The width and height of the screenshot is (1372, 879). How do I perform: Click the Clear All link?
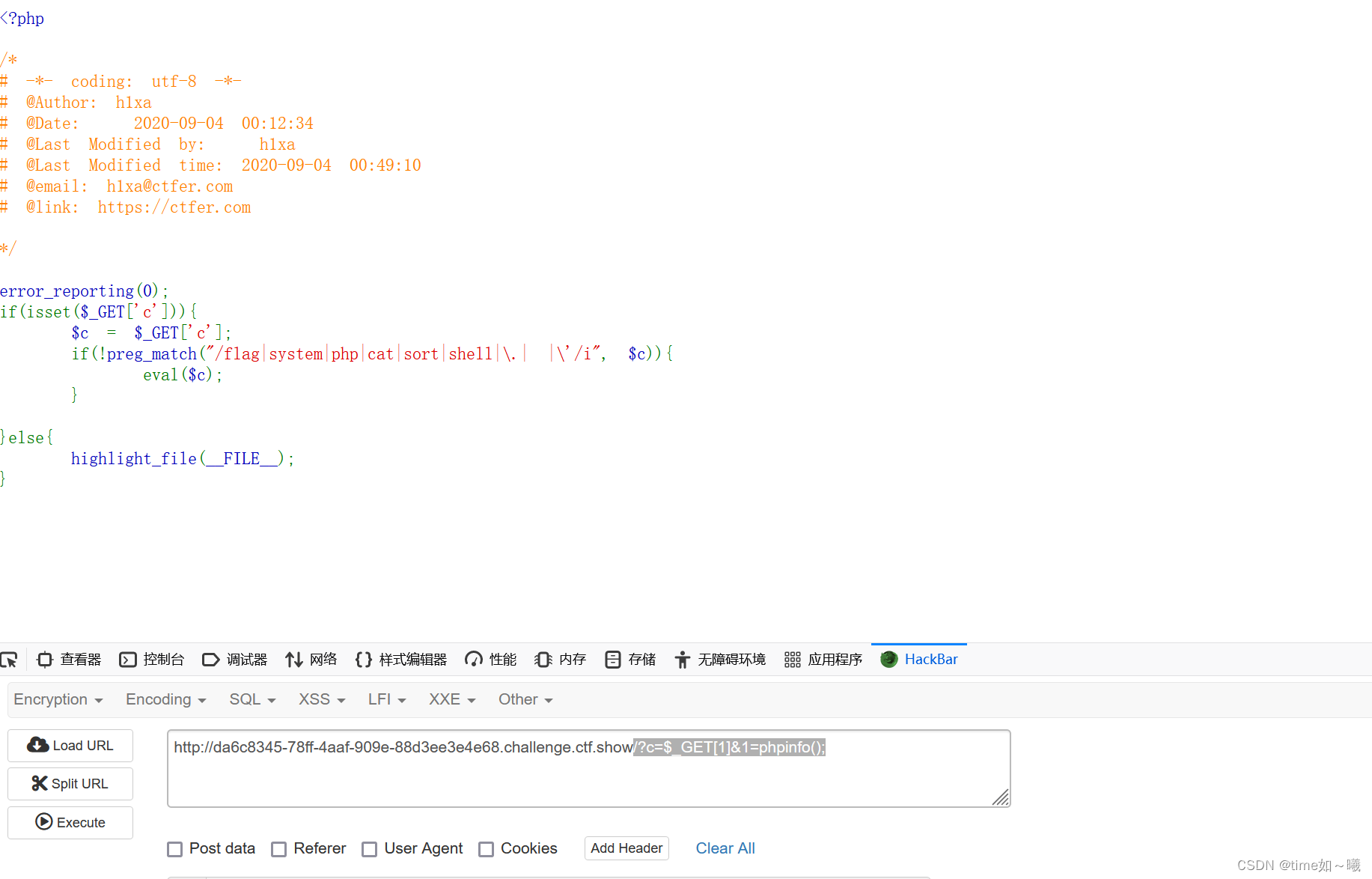coord(725,848)
